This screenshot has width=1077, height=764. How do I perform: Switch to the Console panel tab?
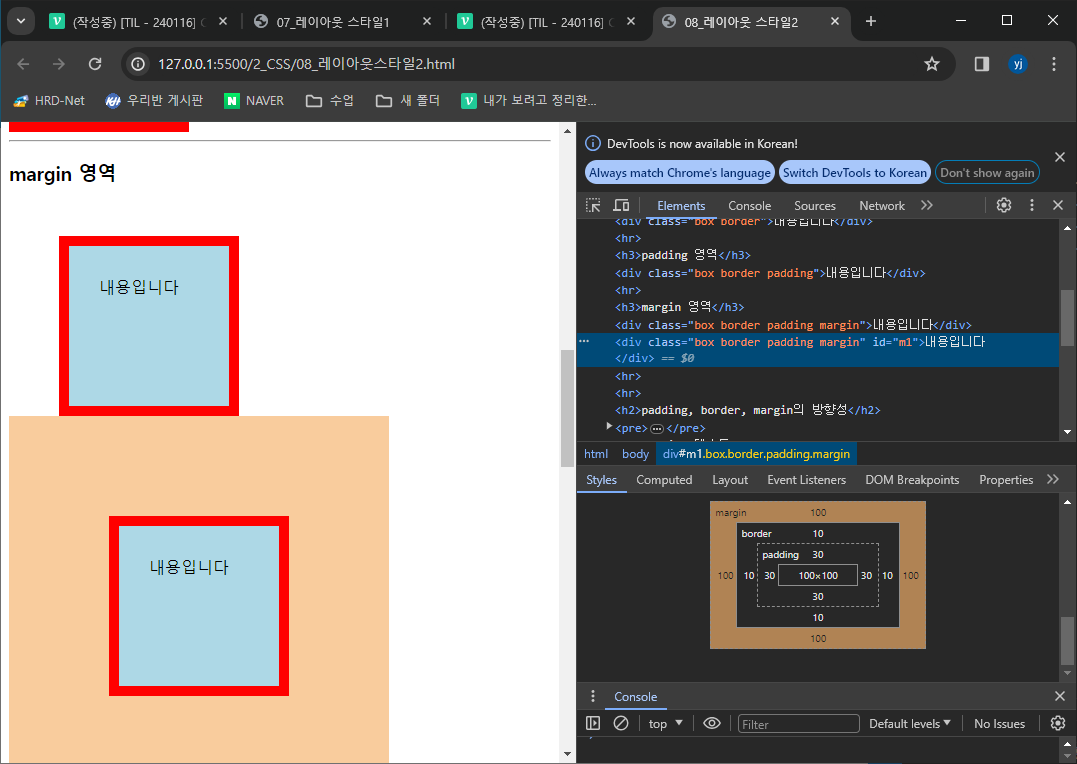(749, 205)
